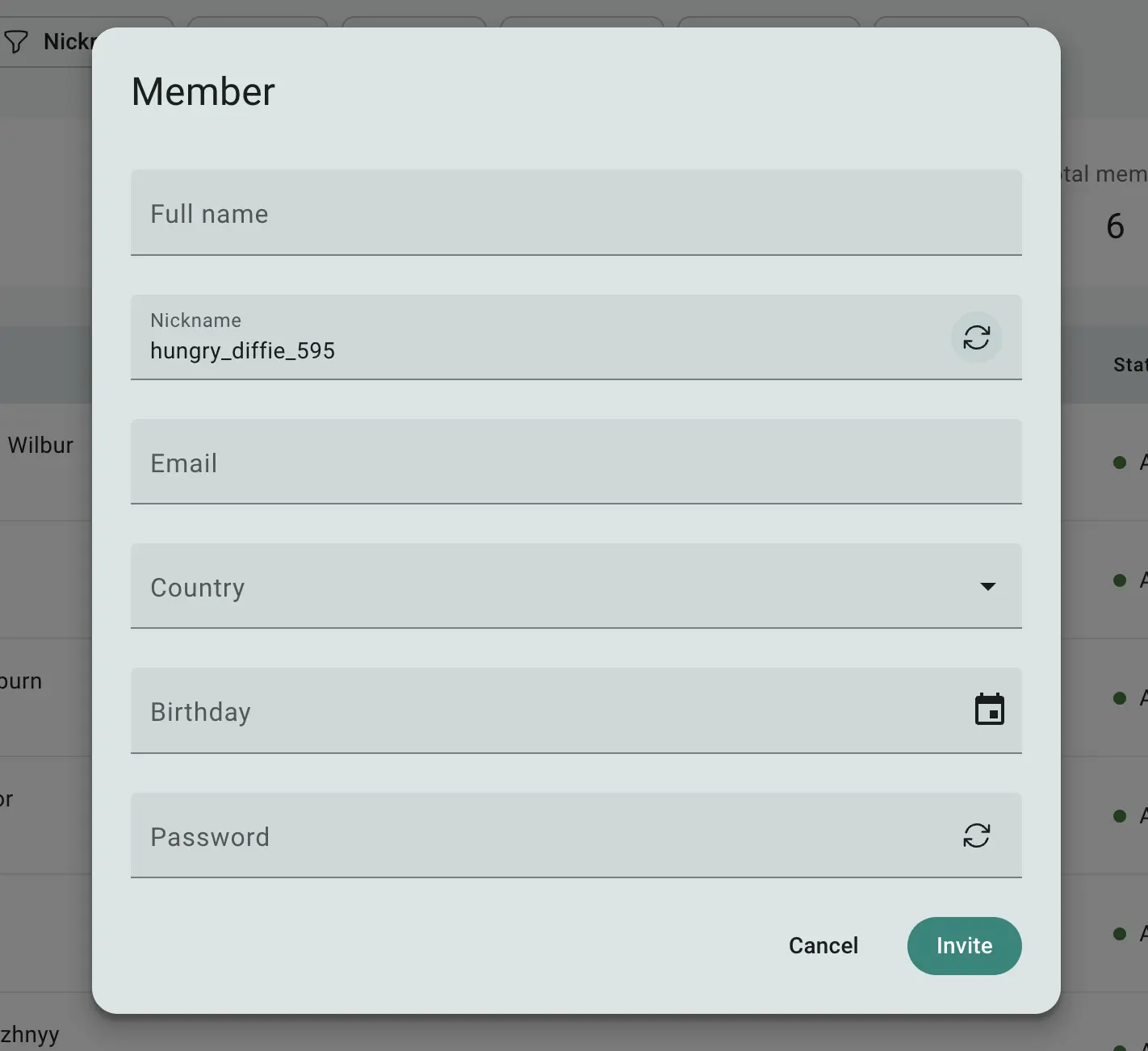The width and height of the screenshot is (1148, 1051).
Task: Click the regenerate nickname icon
Action: [x=977, y=337]
